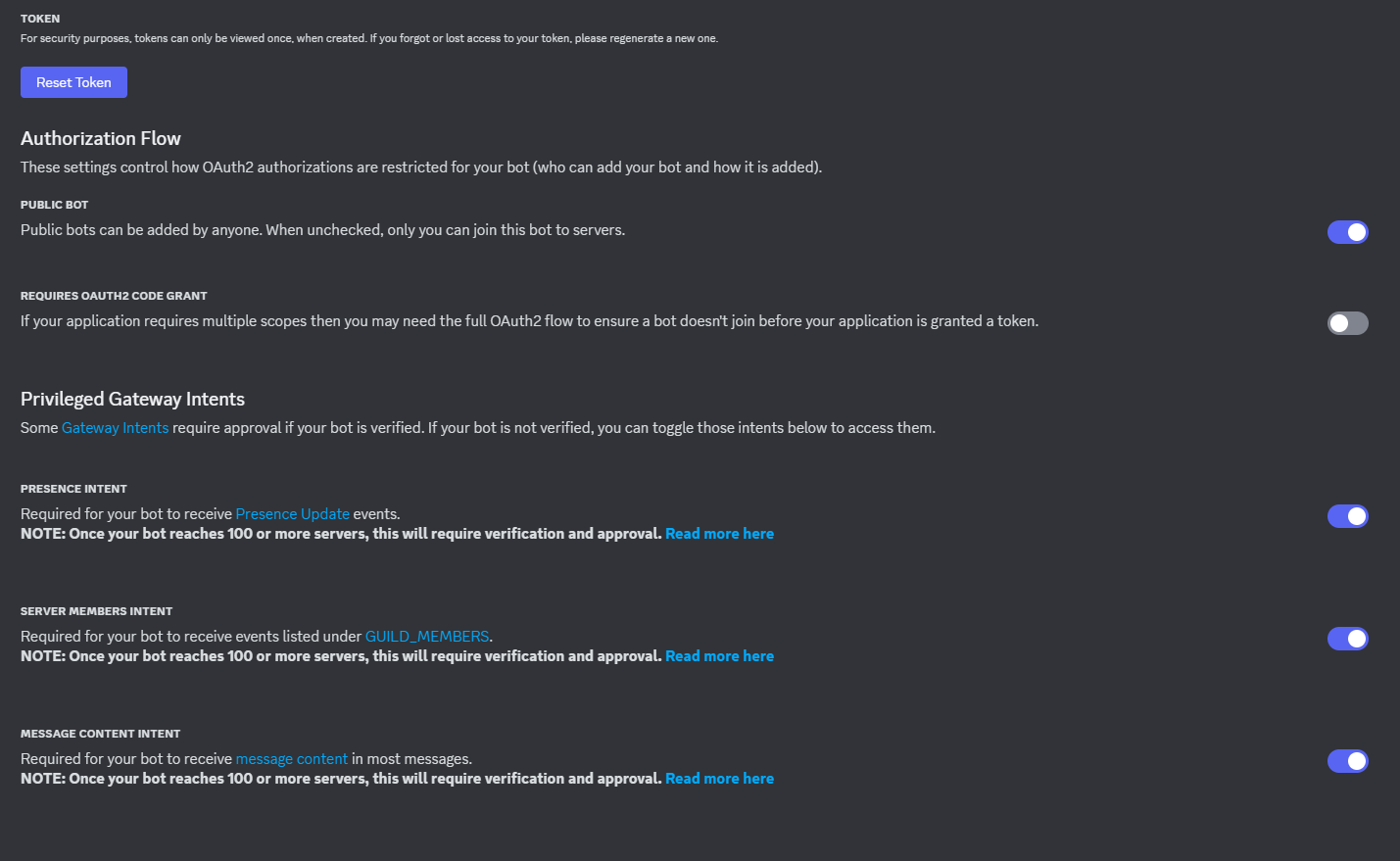1400x861 pixels.
Task: Click the MESSAGE CONTENT INTENT label
Action: [100, 734]
